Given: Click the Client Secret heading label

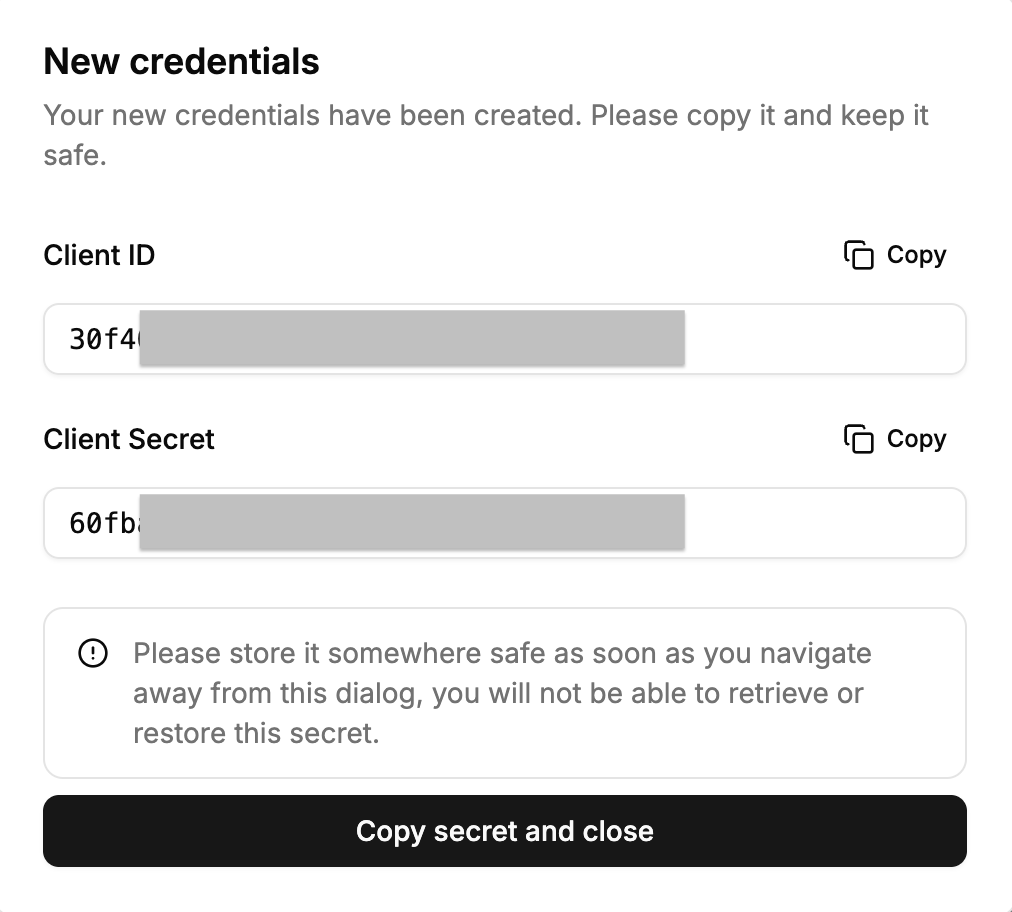Looking at the screenshot, I should (129, 439).
